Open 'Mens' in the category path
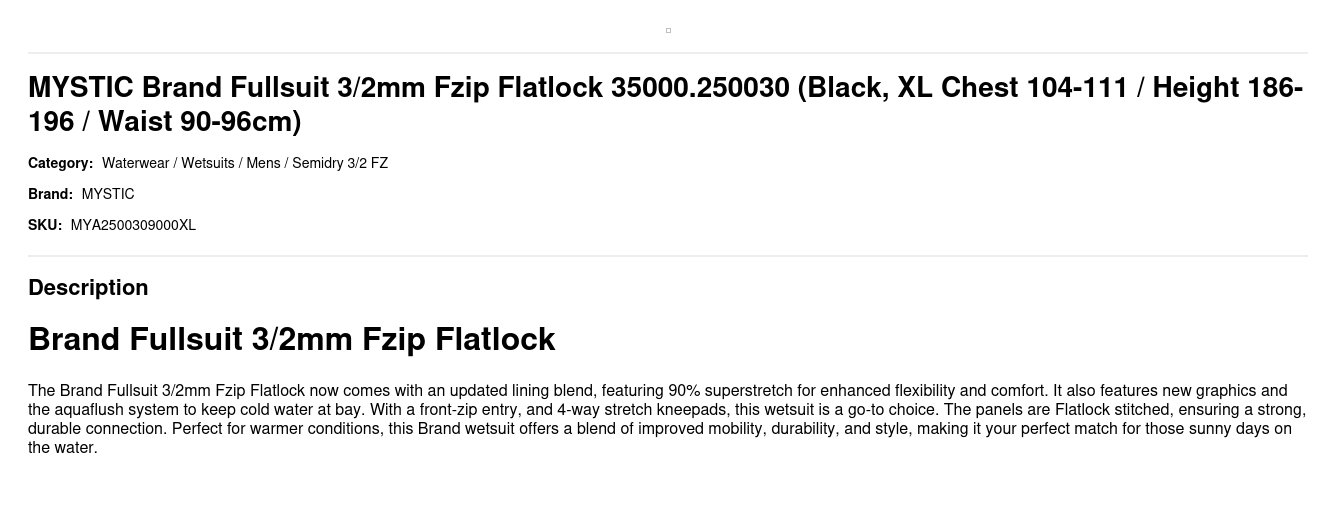Viewport: 1328px width, 506px height. point(263,163)
